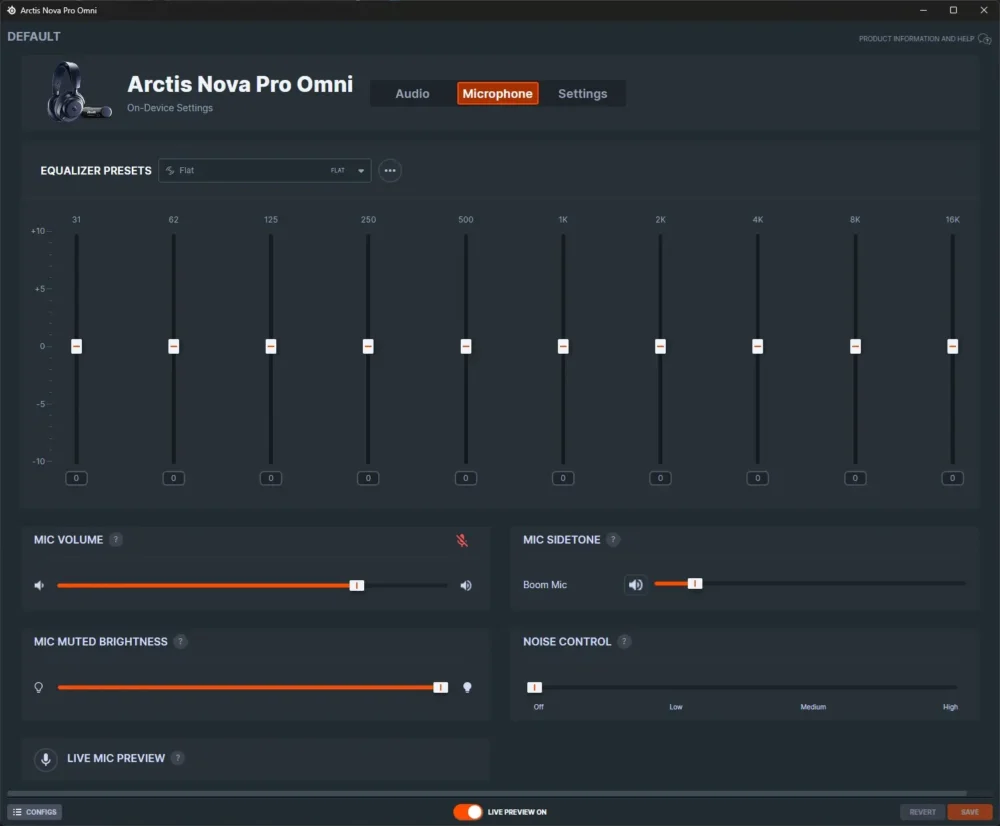The height and width of the screenshot is (826, 1000).
Task: Click the Noise Control Off label
Action: point(539,707)
